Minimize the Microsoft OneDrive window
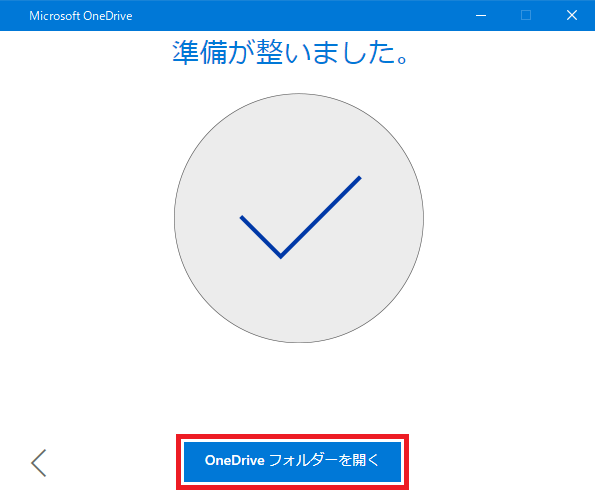 pos(481,16)
